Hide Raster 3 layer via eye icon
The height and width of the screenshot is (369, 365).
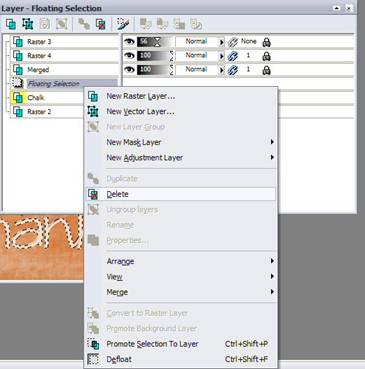[129, 42]
